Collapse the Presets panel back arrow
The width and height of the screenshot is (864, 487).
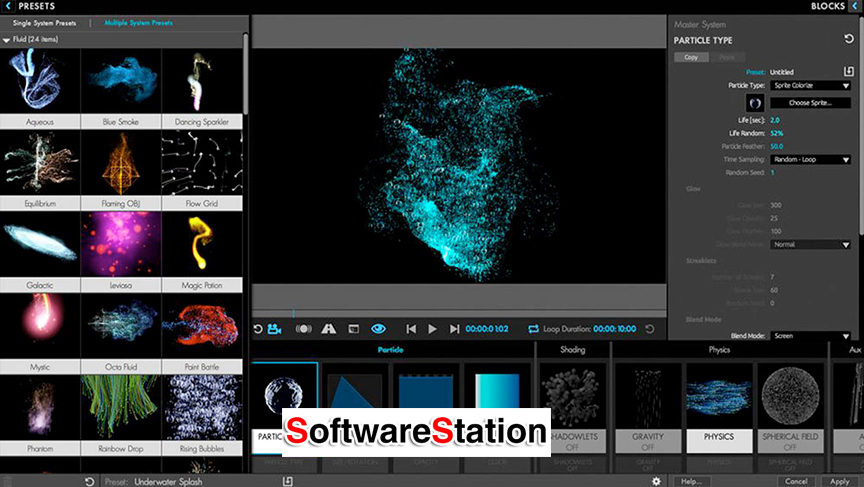pyautogui.click(x=8, y=6)
